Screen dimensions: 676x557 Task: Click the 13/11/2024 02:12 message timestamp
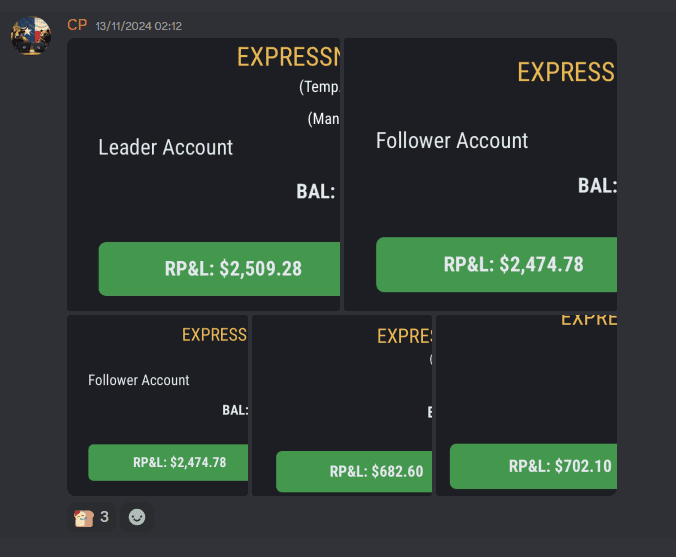pos(138,26)
